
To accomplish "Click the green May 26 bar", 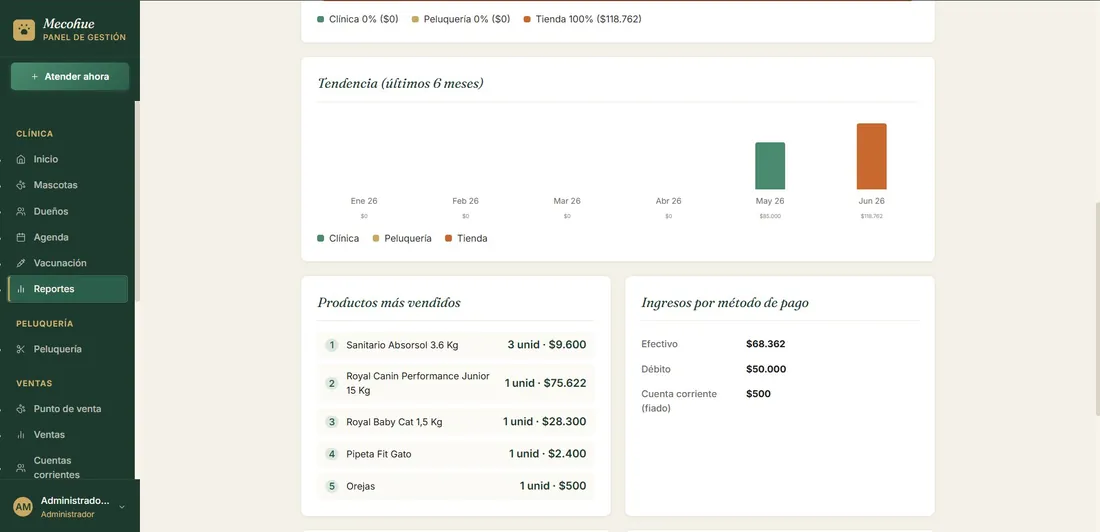I will coord(770,166).
